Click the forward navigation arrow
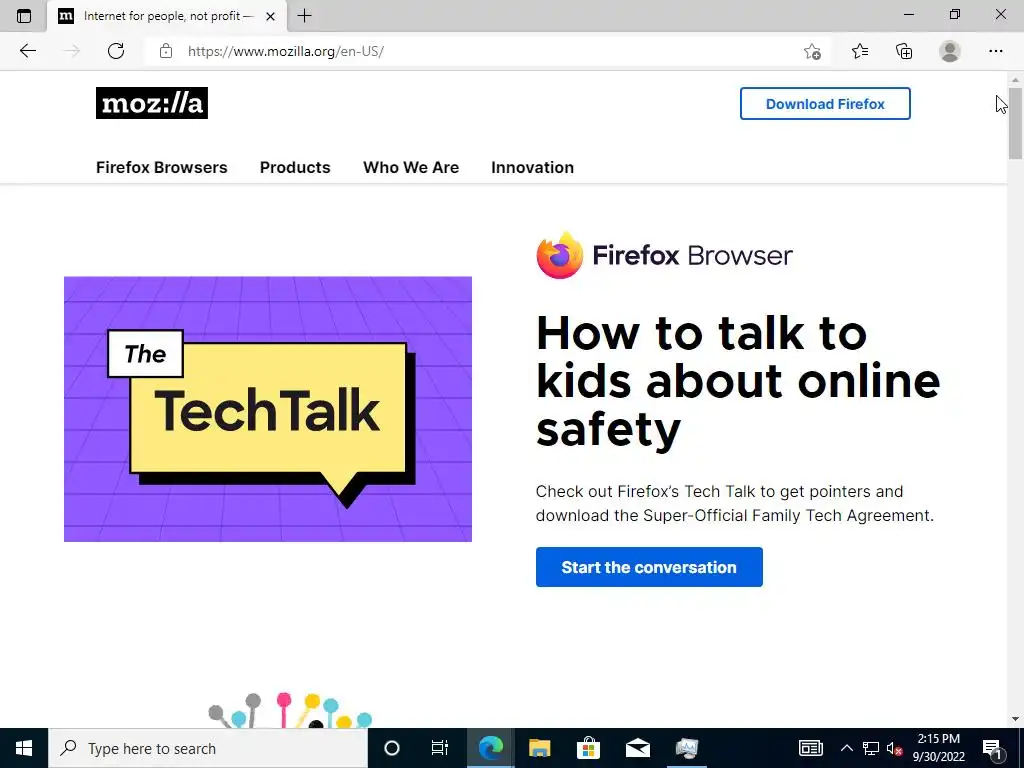Image resolution: width=1024 pixels, height=768 pixels. 72,51
